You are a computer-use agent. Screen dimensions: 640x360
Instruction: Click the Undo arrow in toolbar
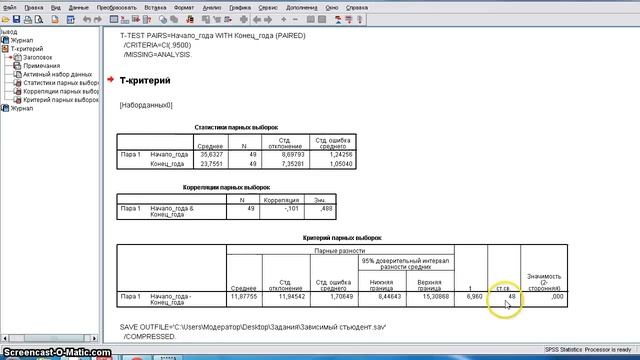click(x=87, y=20)
